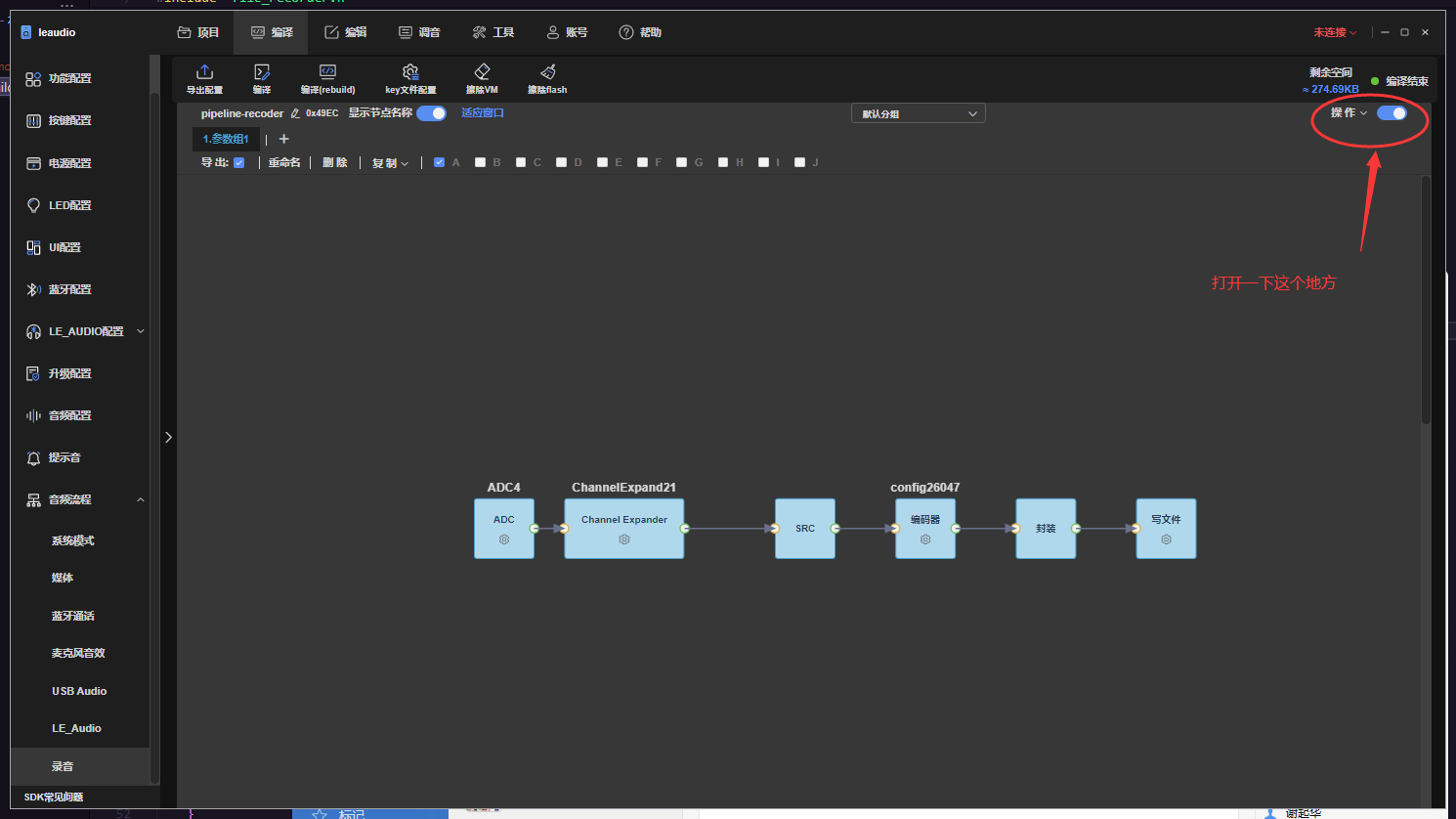This screenshot has height=819, width=1456.
Task: Click the 删除 button
Action: [335, 163]
